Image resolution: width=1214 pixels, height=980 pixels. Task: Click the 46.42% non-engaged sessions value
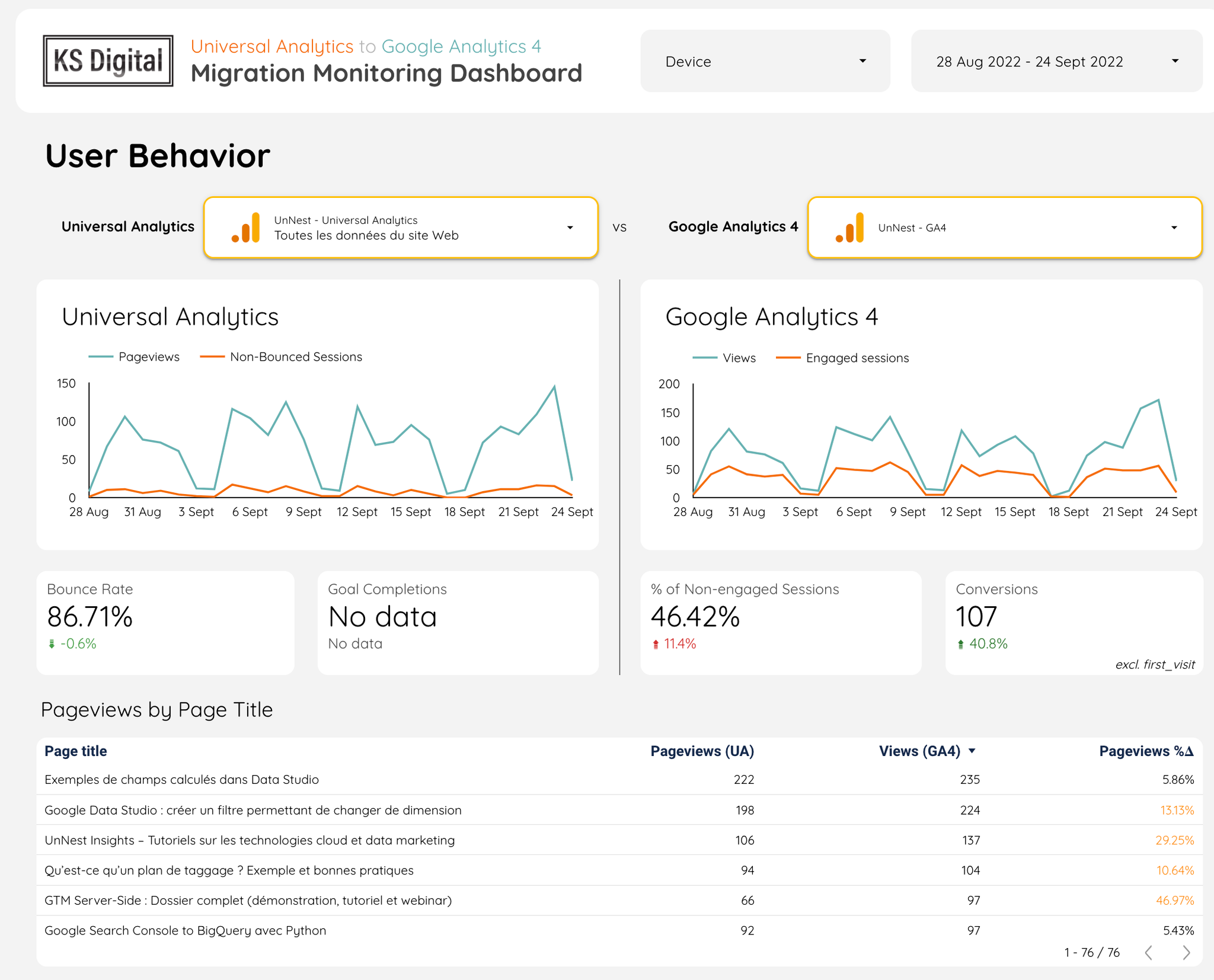pyautogui.click(x=695, y=617)
